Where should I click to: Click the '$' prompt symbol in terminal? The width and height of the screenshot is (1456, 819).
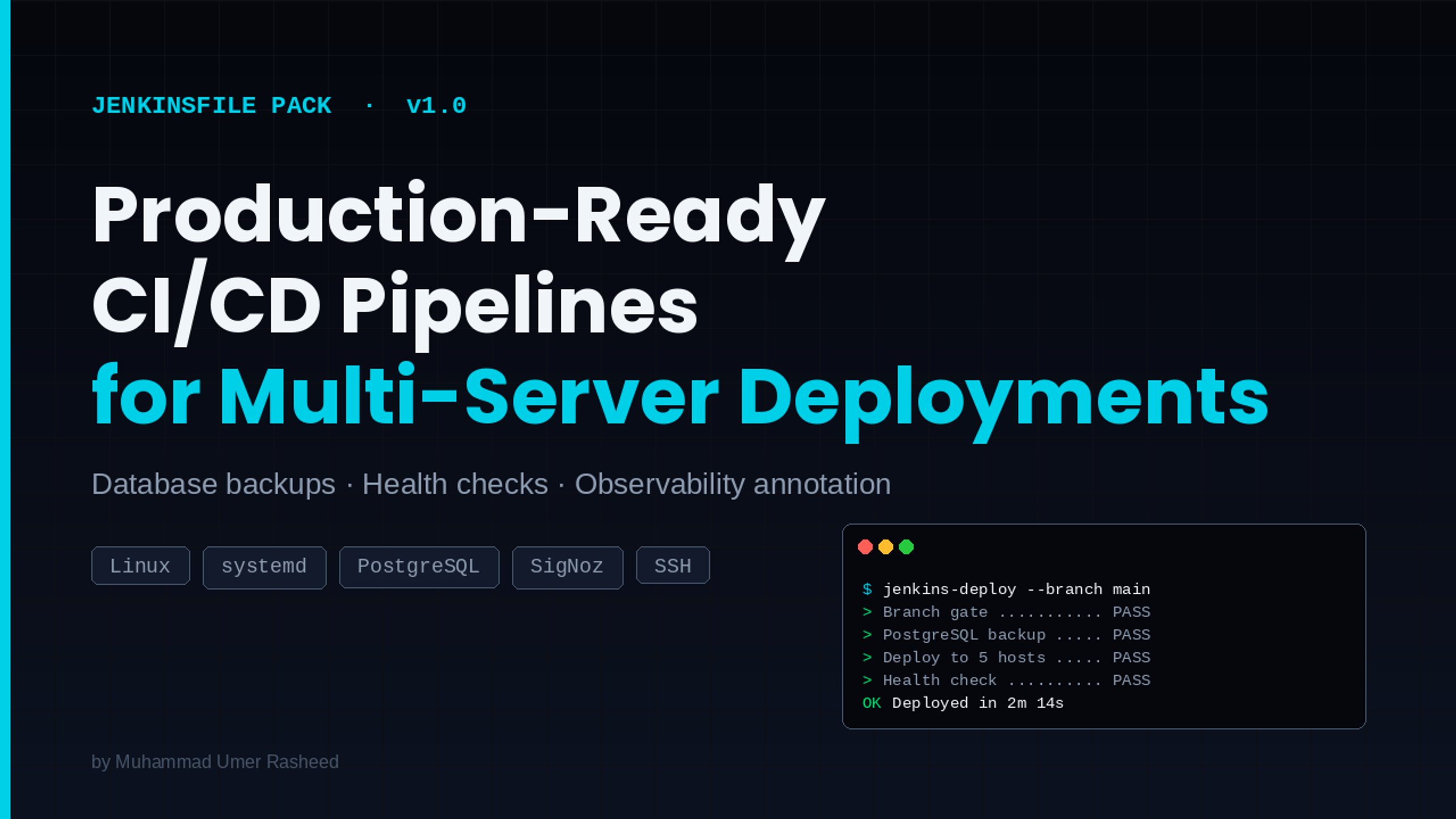coord(867,589)
